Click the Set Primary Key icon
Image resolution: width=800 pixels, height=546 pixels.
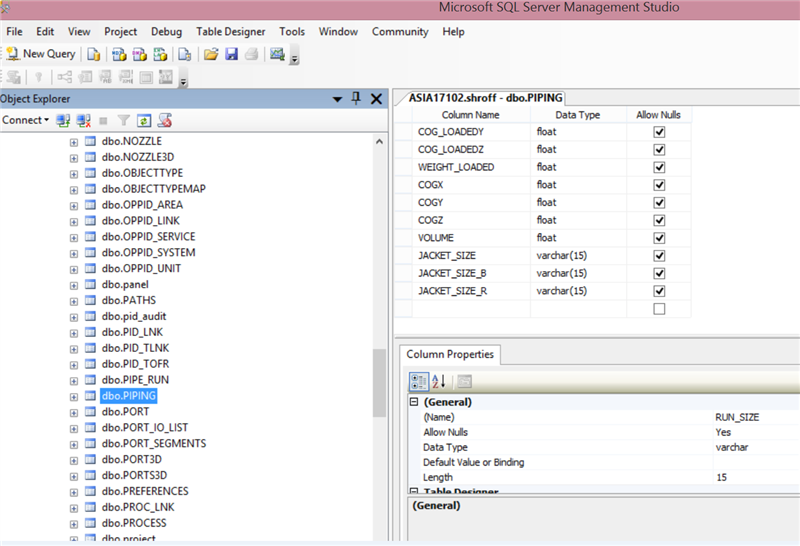[x=38, y=77]
